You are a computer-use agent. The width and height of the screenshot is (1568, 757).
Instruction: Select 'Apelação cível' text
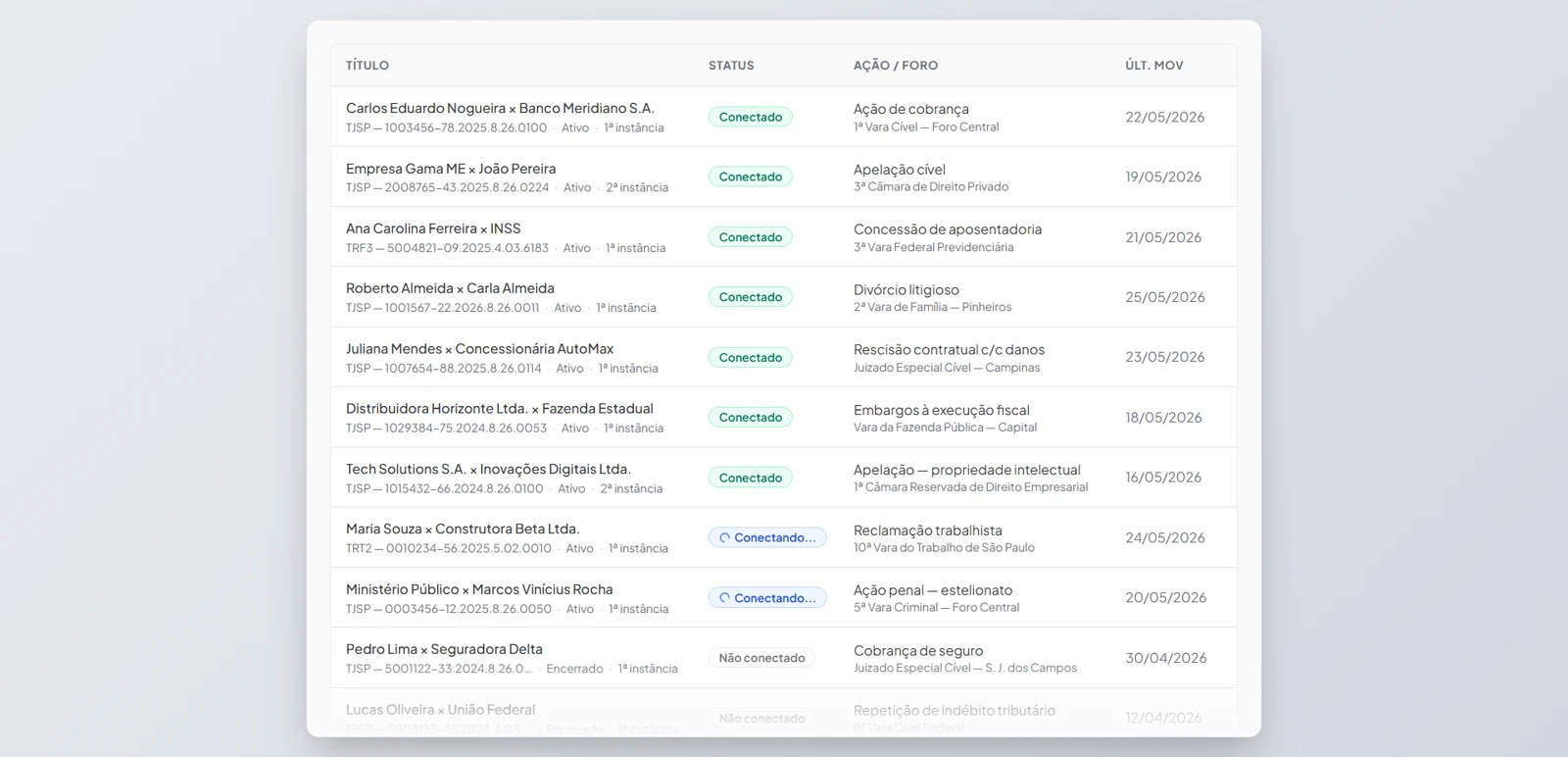click(x=900, y=170)
